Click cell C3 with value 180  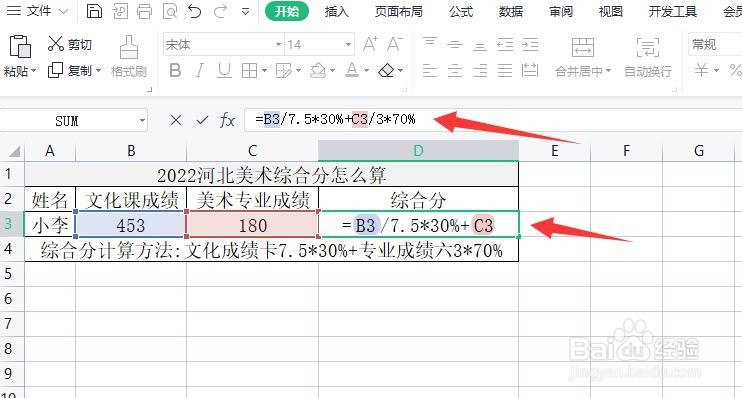click(253, 224)
